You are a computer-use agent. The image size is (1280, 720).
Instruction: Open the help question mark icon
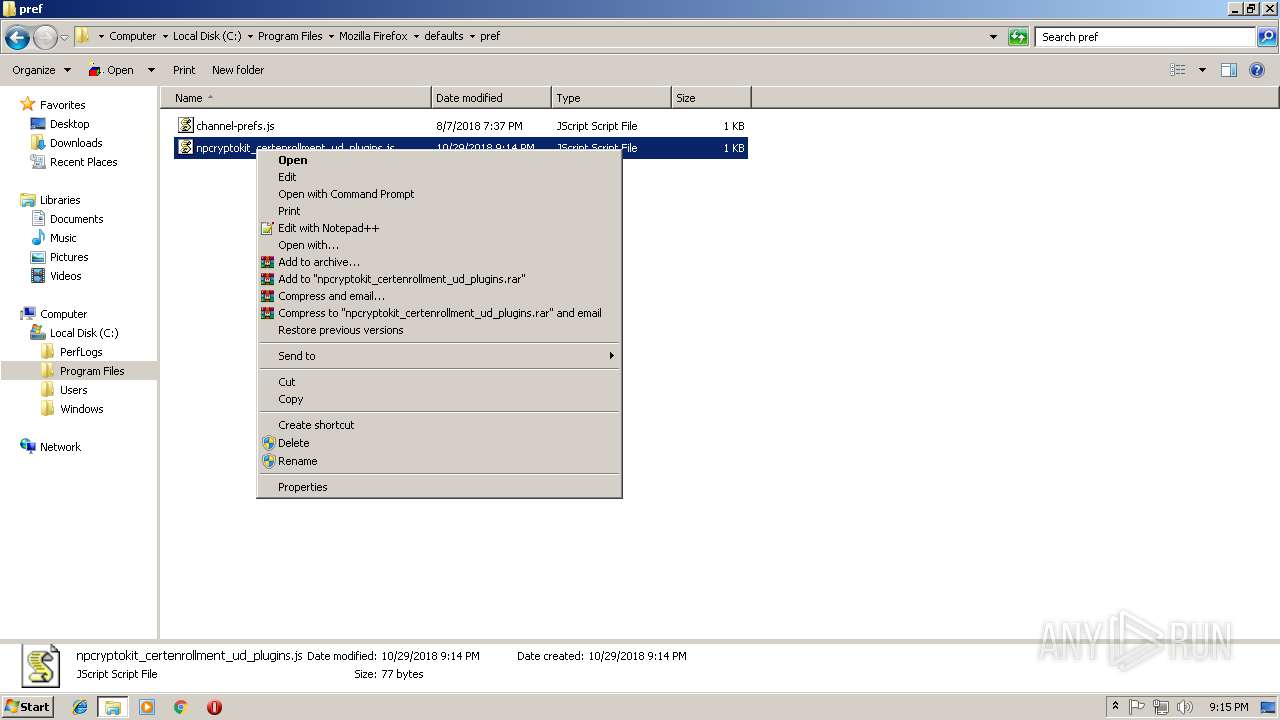coord(1258,70)
